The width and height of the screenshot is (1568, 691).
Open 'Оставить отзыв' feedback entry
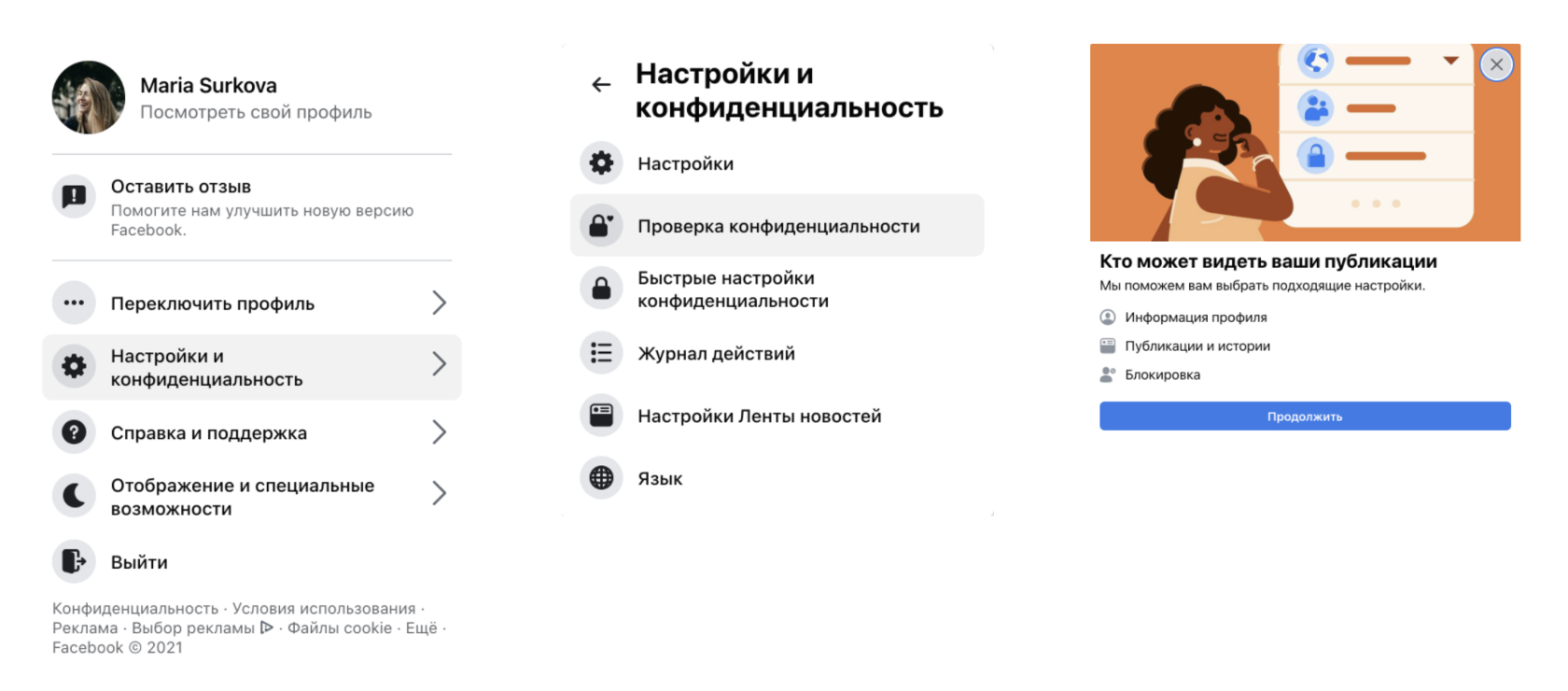(x=252, y=207)
